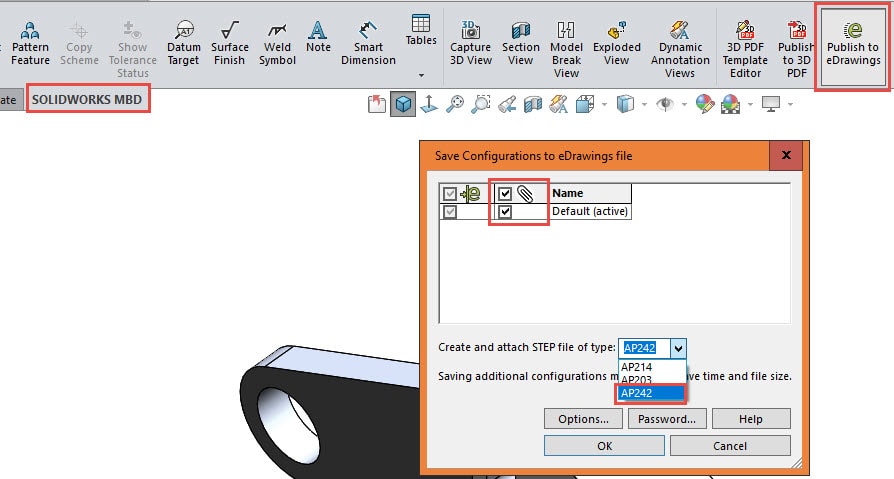Confirm with the OK button
894x479 pixels.
(604, 446)
